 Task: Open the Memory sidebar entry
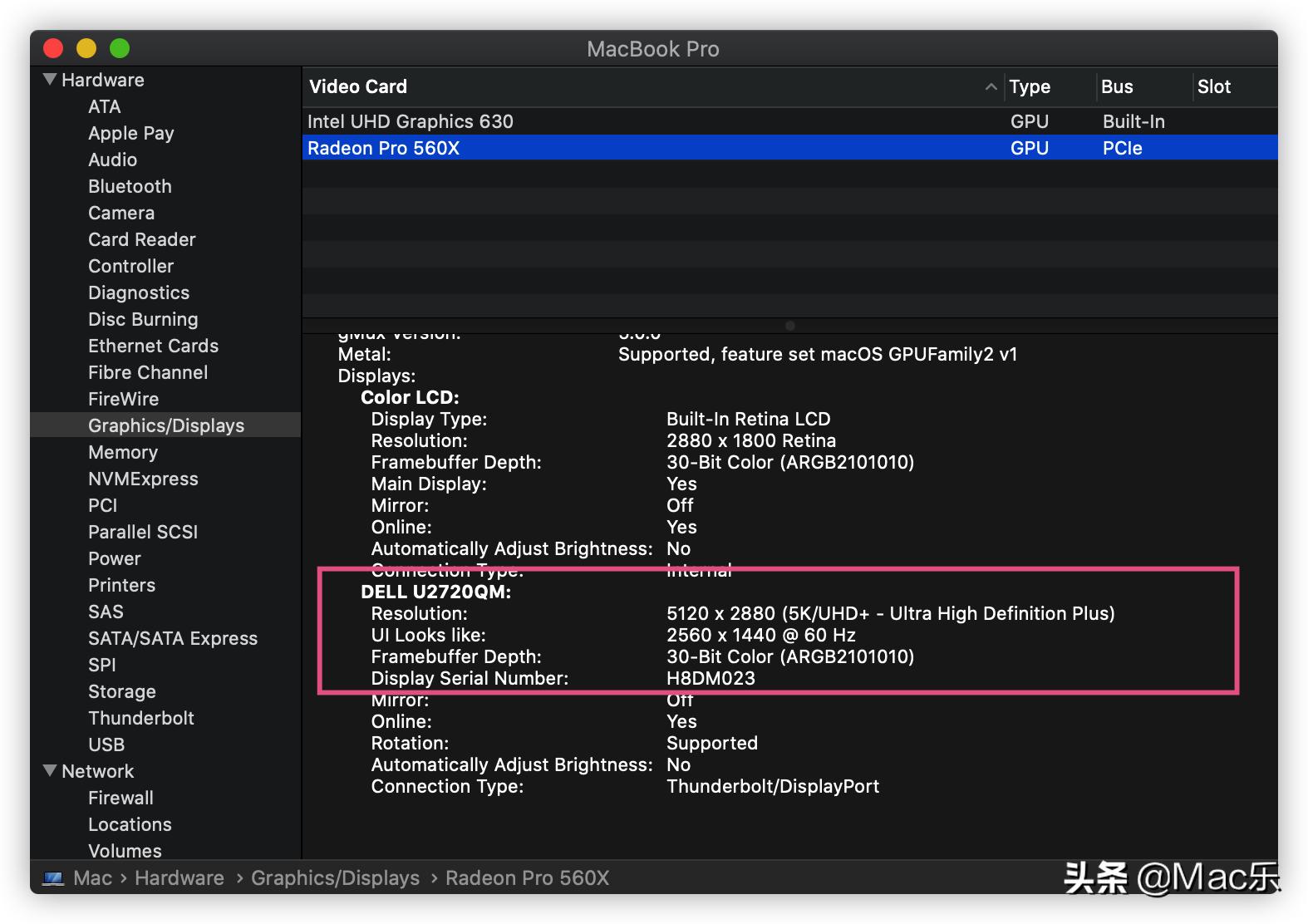123,452
